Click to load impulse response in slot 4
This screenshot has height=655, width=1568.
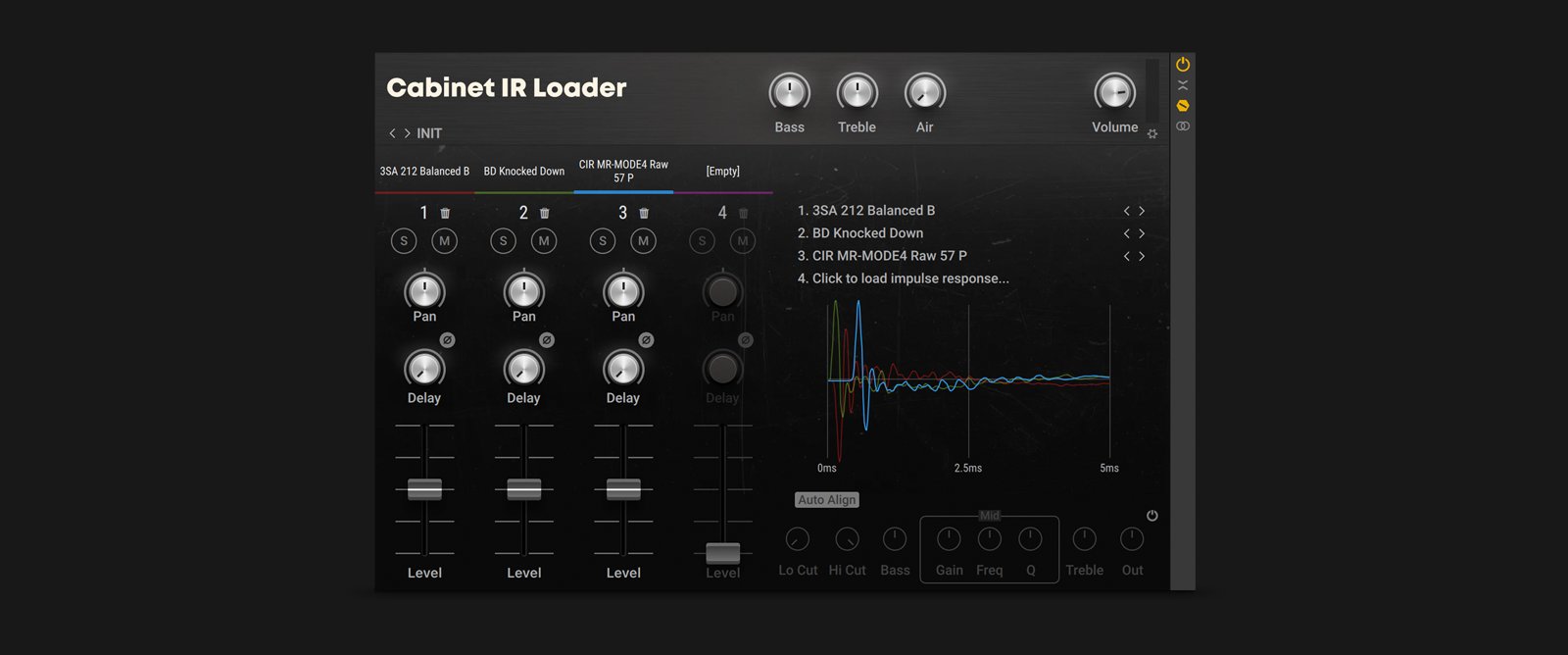point(904,278)
